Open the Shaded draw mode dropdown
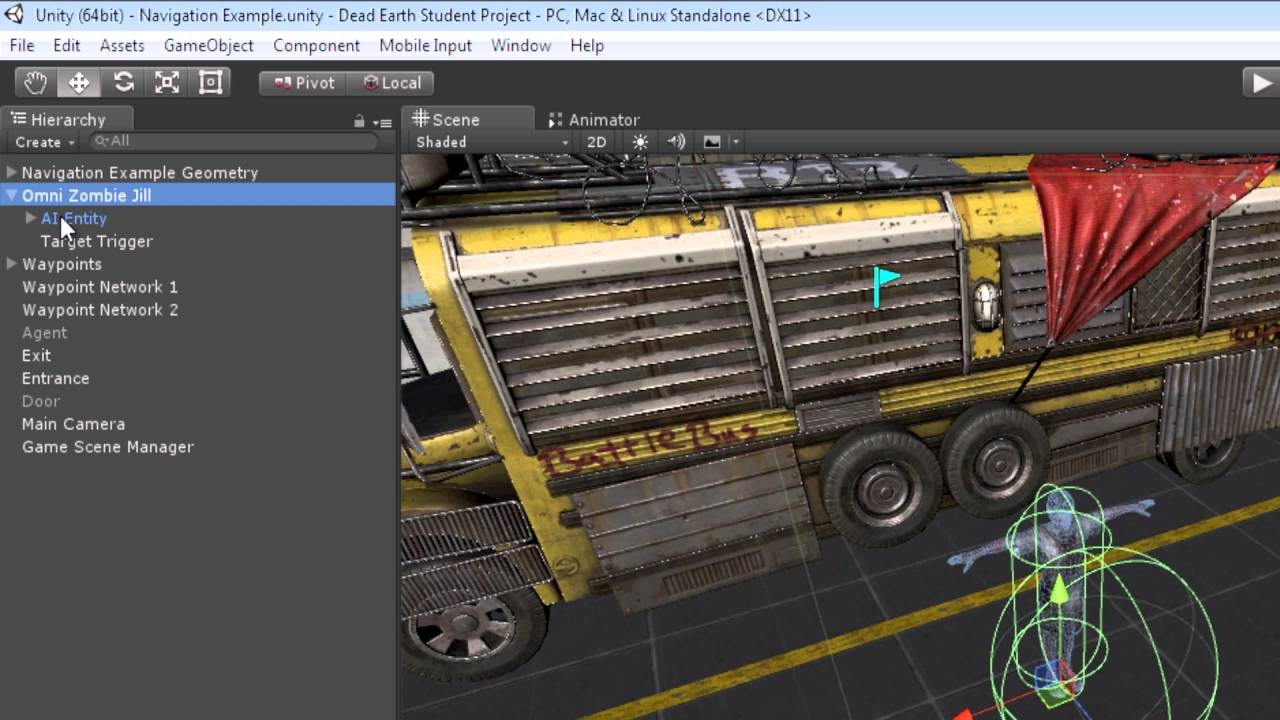Viewport: 1280px width, 720px height. point(491,142)
